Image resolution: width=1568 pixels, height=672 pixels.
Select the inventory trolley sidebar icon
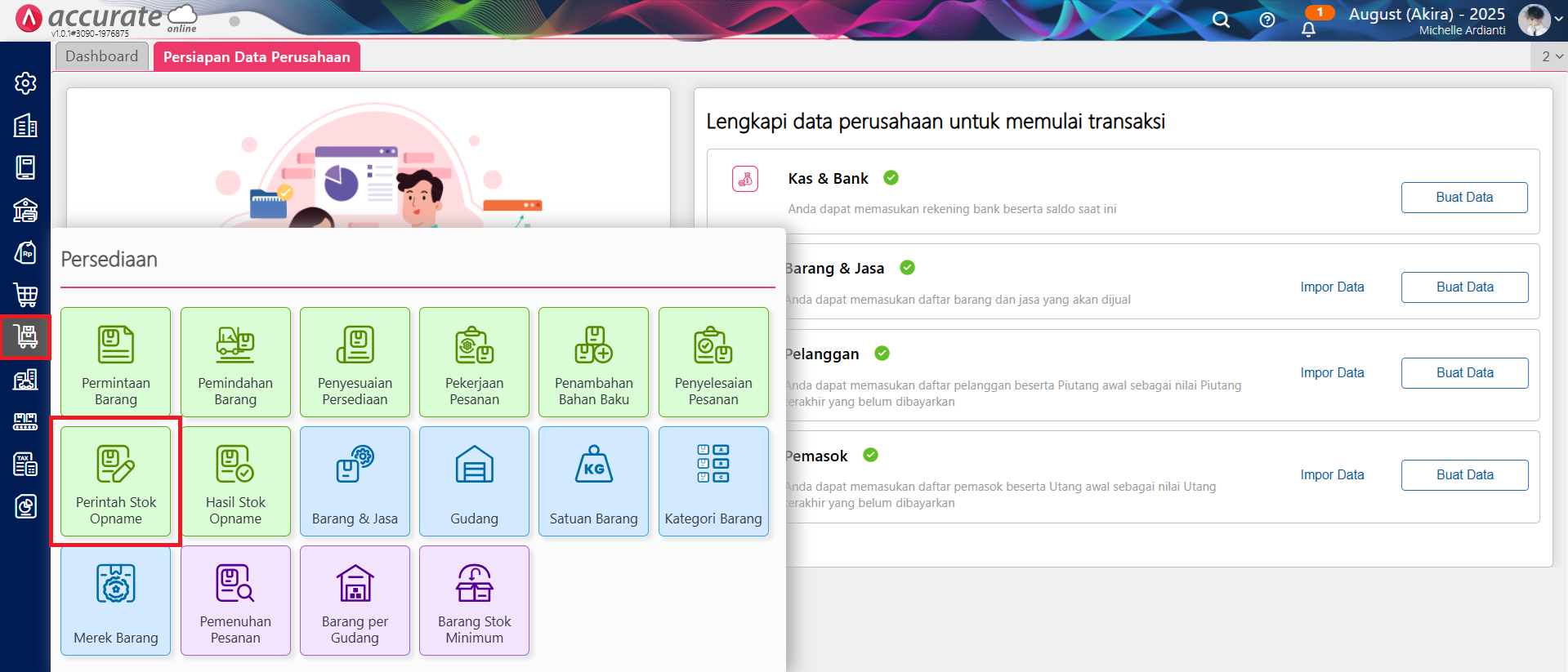25,336
